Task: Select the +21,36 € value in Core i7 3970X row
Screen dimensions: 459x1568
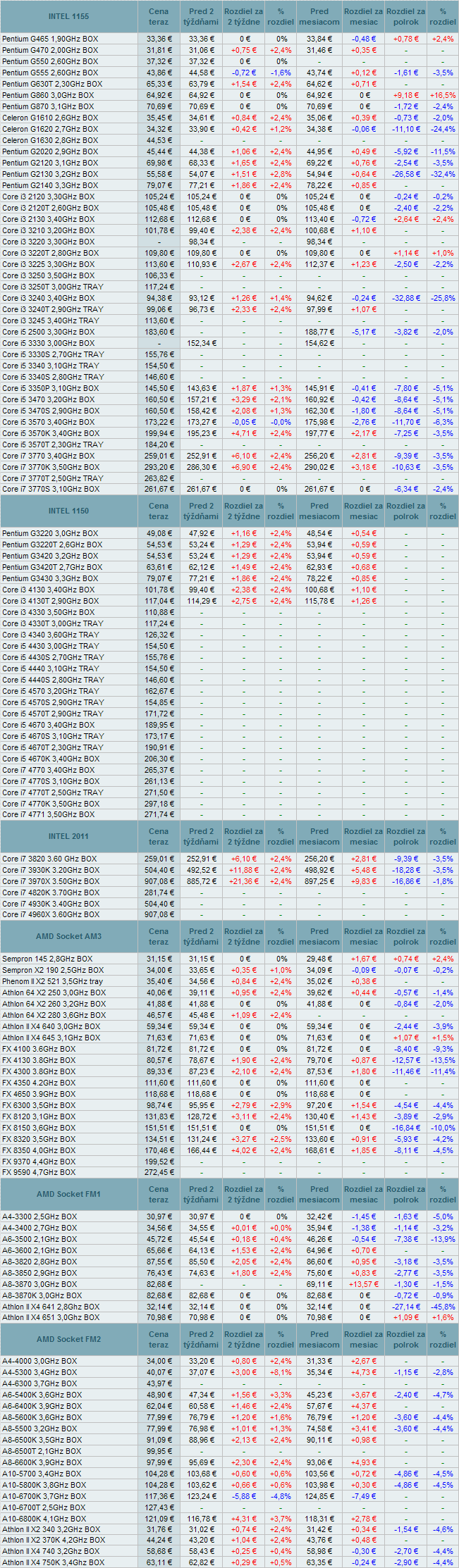Action: coord(244,881)
